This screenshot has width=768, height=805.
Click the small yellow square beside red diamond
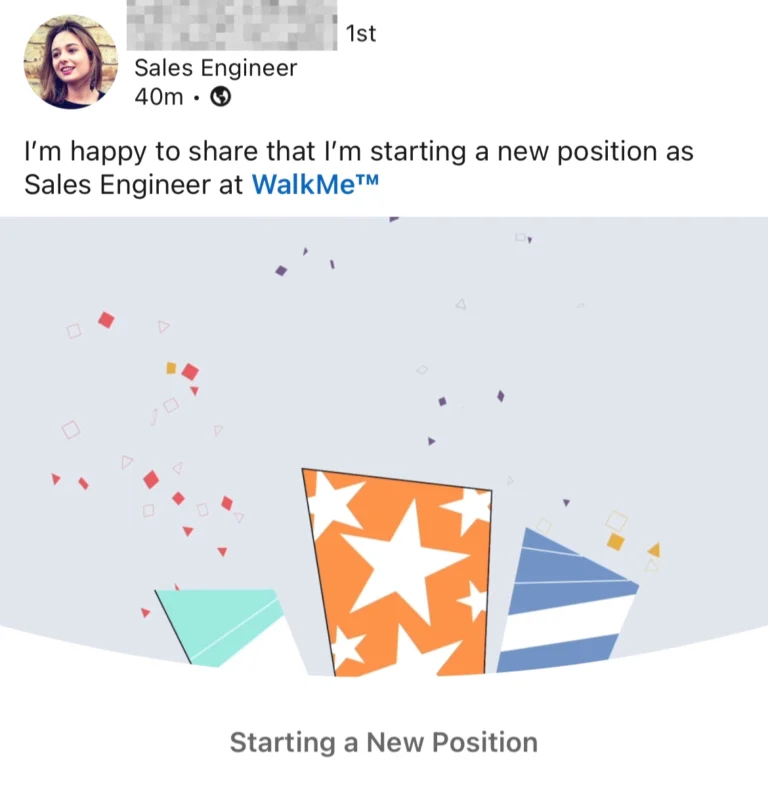pyautogui.click(x=171, y=368)
